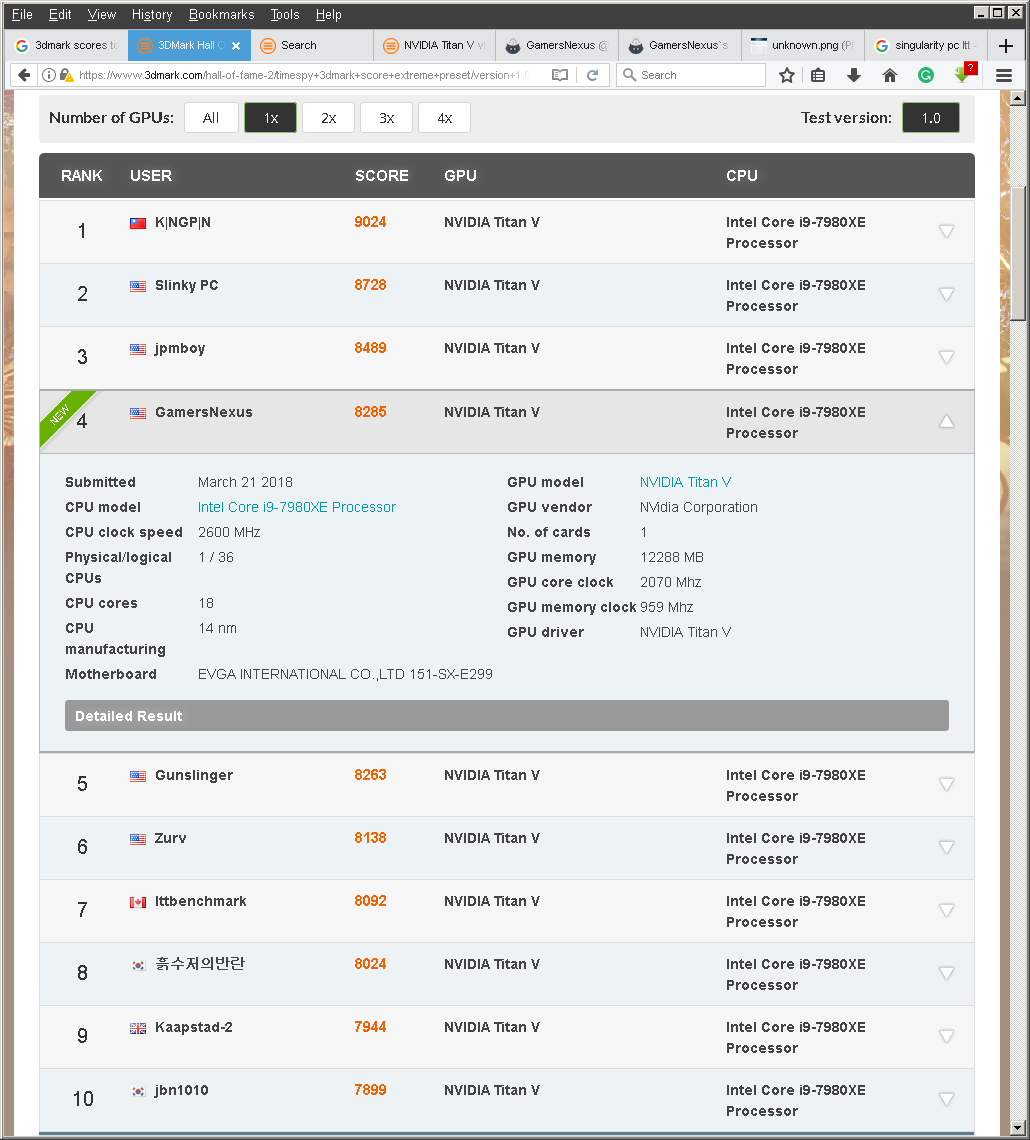Open a new tab with plus icon
This screenshot has height=1140, width=1030.
click(1006, 46)
